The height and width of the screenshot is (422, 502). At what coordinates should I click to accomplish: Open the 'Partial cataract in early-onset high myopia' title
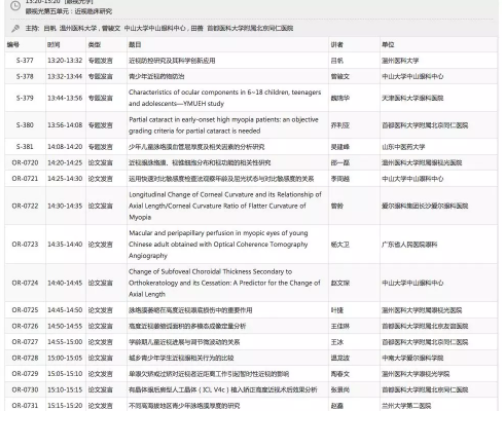pos(224,125)
